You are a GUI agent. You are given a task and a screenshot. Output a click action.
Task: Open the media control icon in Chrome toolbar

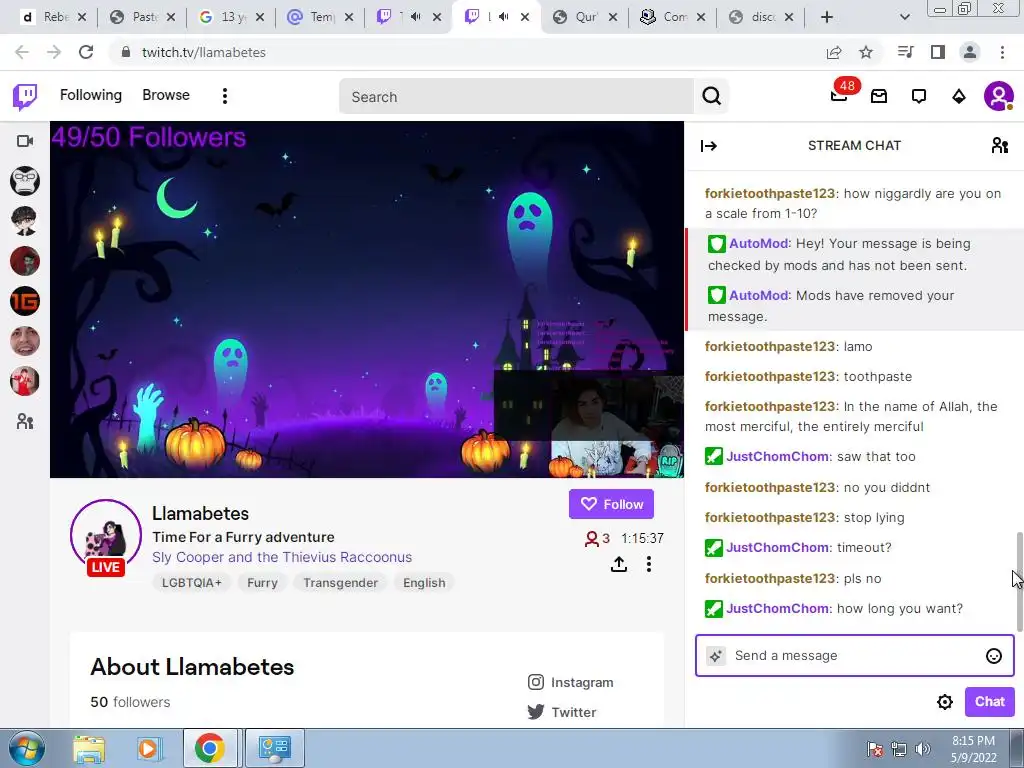coord(906,52)
